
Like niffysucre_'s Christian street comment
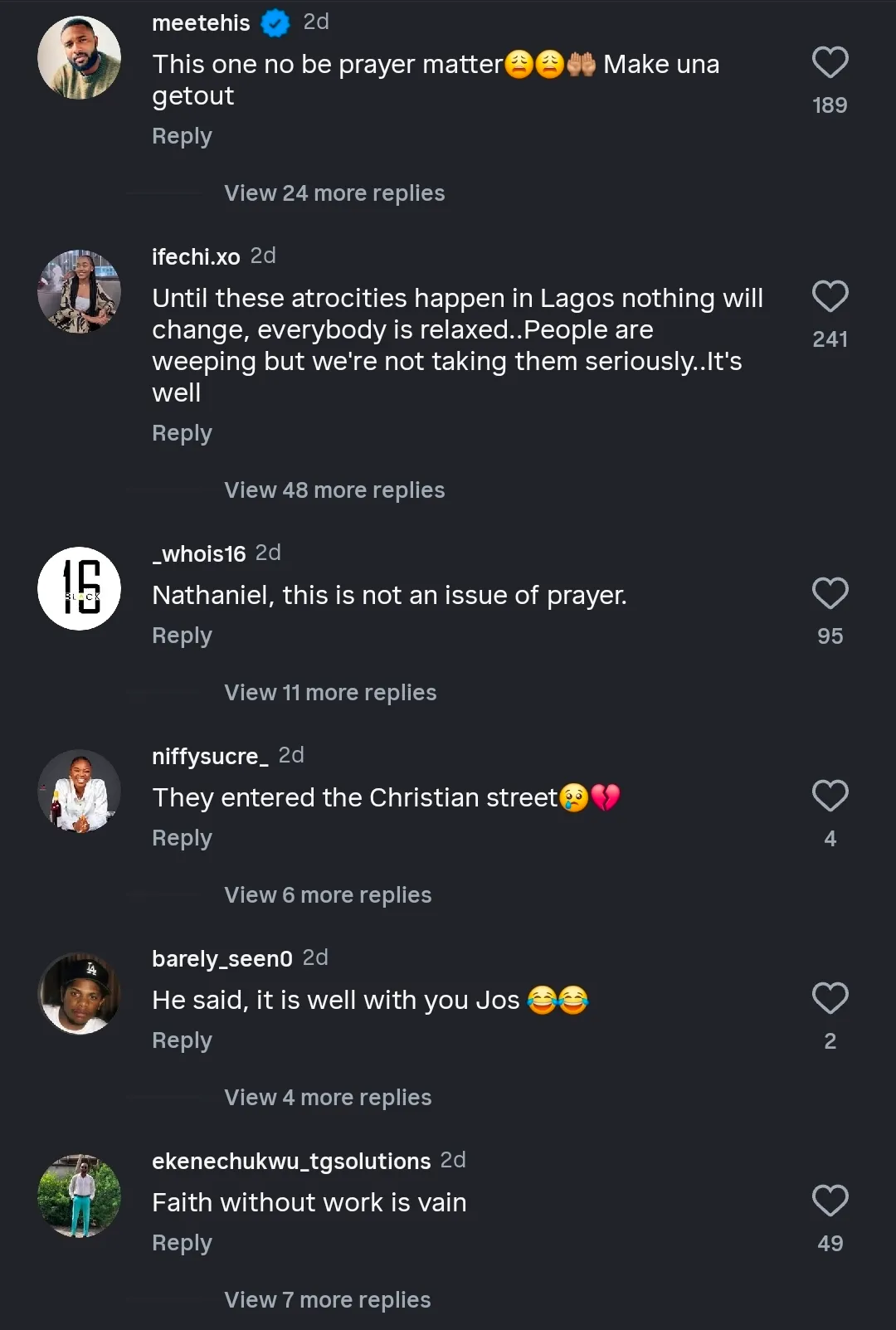coord(830,797)
